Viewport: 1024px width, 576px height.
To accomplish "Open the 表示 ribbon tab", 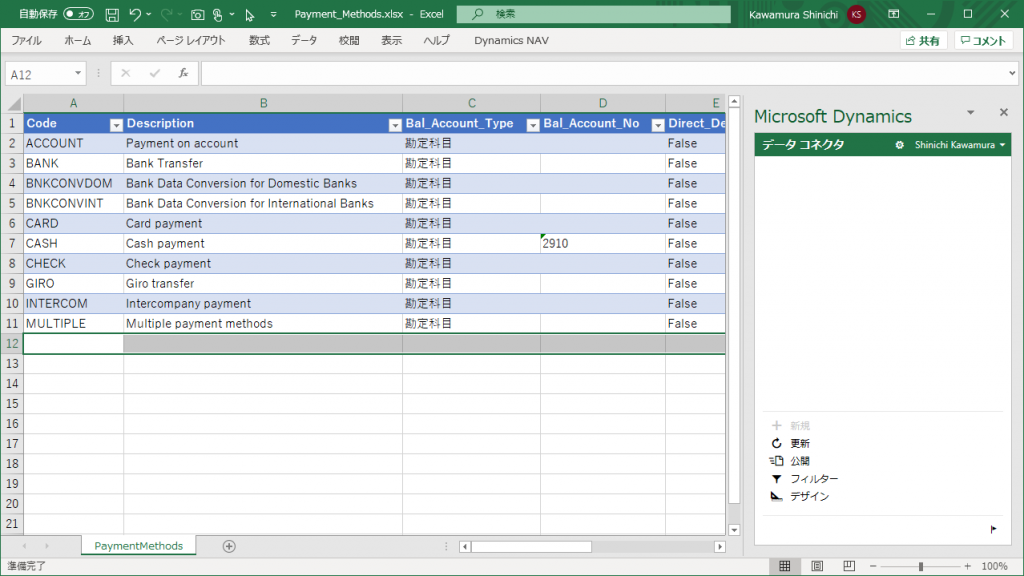I will pyautogui.click(x=392, y=40).
